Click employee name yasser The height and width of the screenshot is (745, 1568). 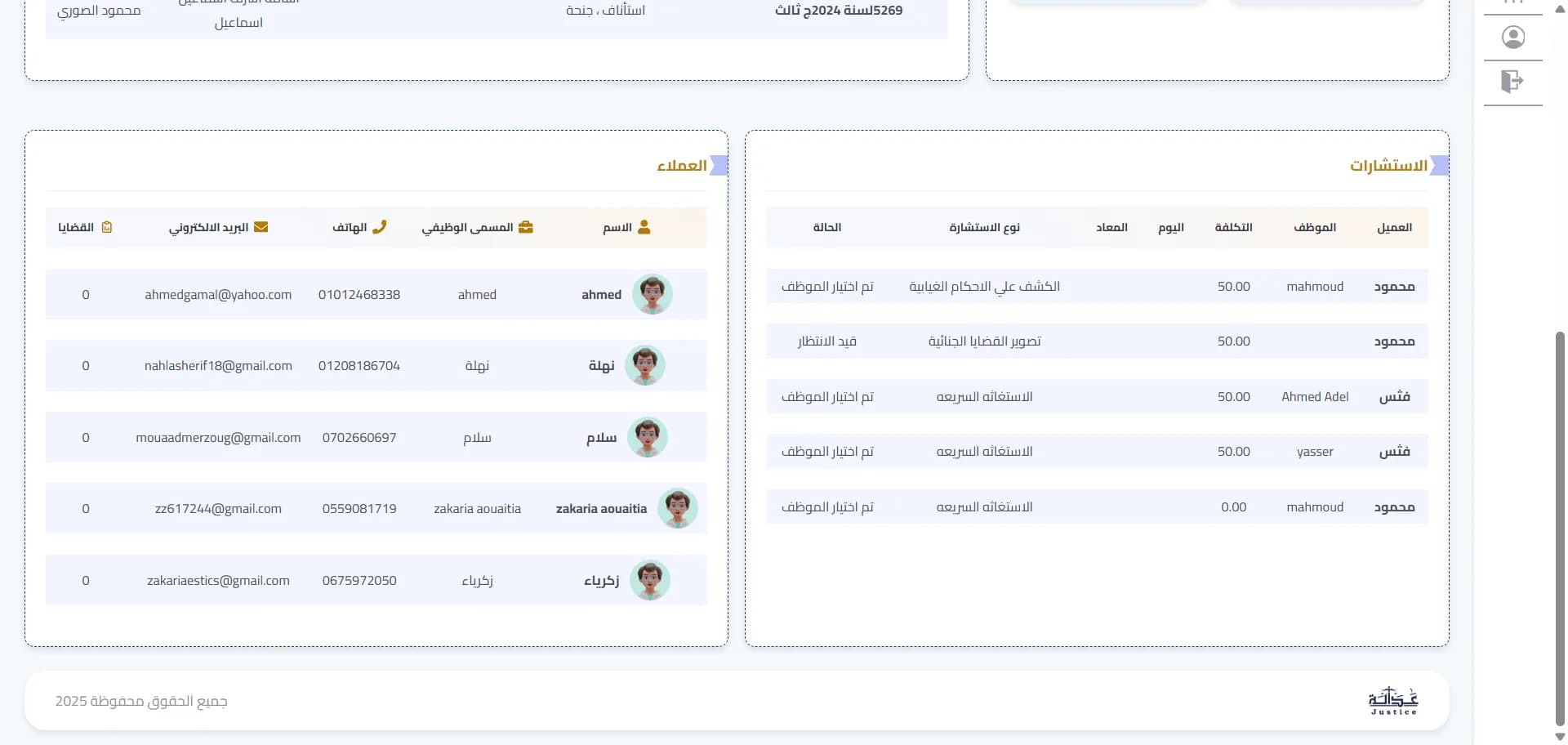coord(1315,452)
